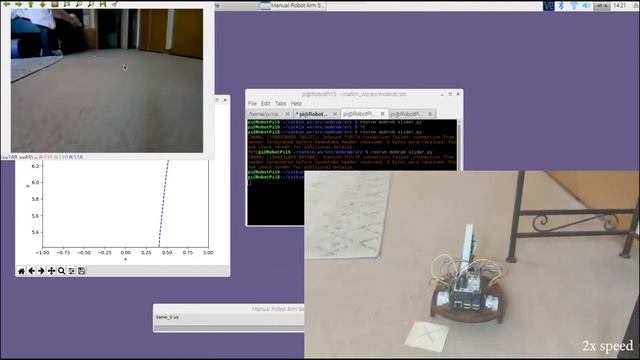
Task: Click the volume speaker tray icon
Action: 586,5
